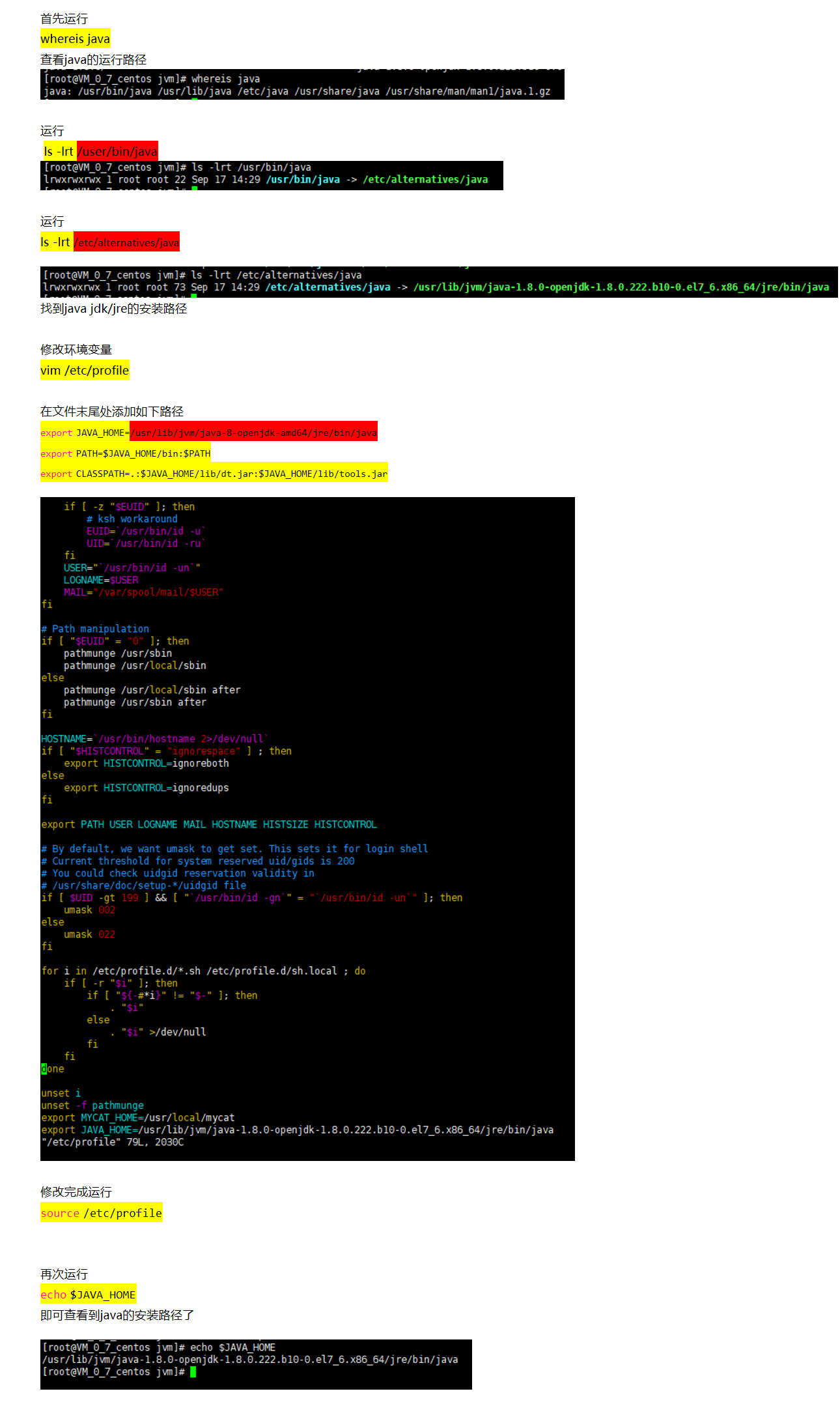Click the "done" line with green cursor
The image size is (840, 1417).
[53, 1068]
